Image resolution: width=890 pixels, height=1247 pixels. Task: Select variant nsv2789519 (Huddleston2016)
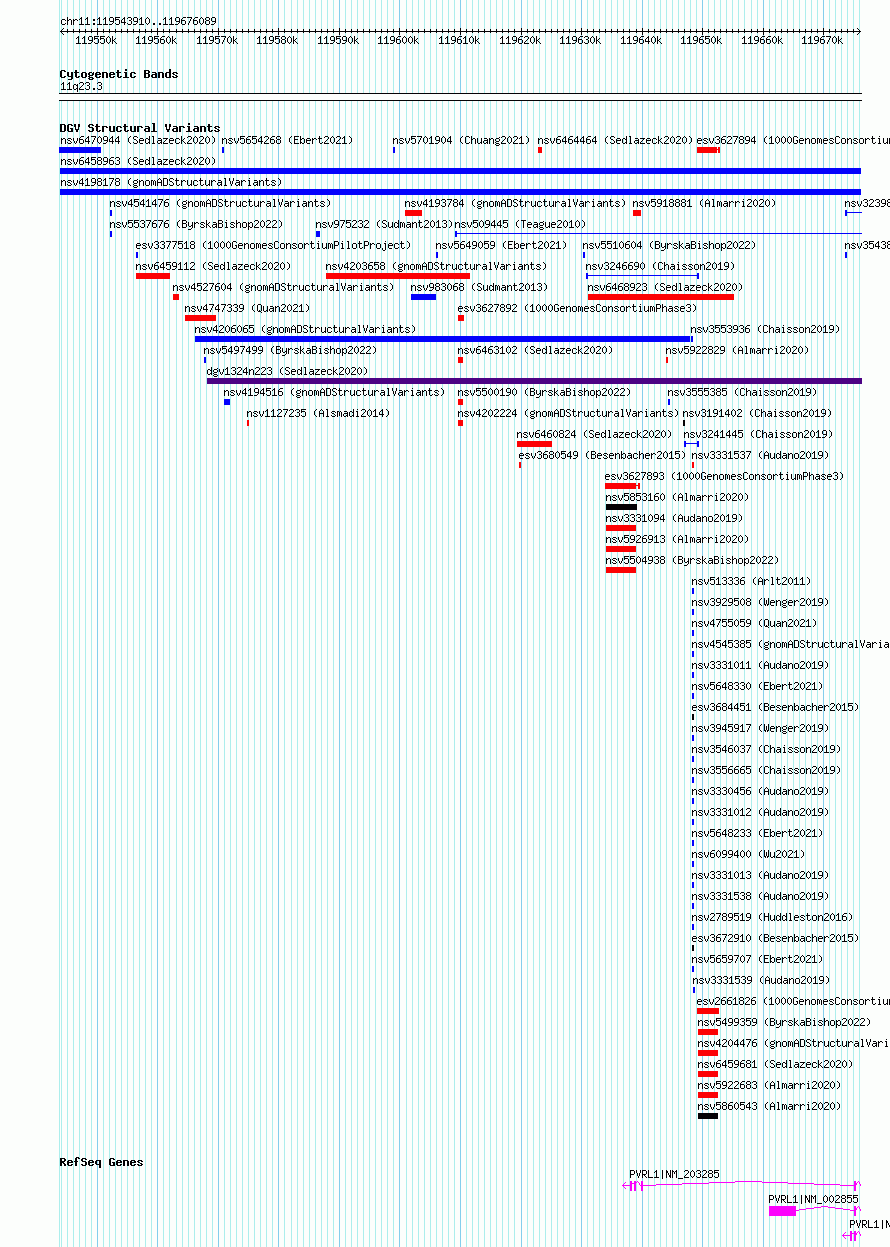pos(772,917)
